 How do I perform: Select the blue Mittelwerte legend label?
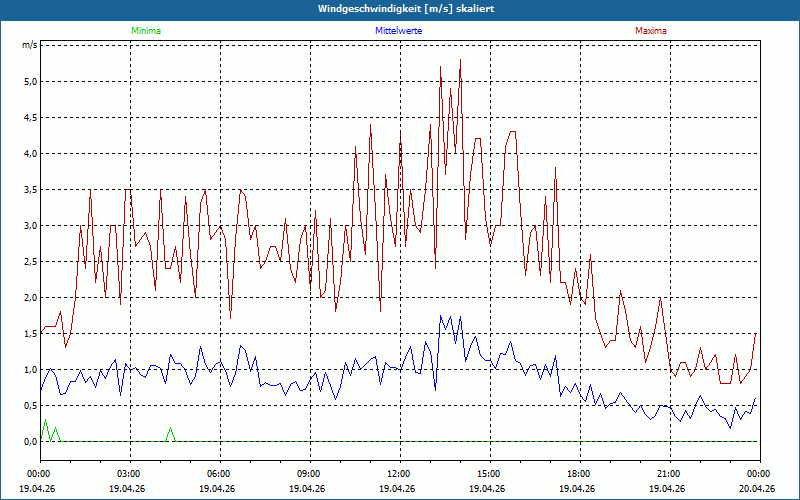398,31
